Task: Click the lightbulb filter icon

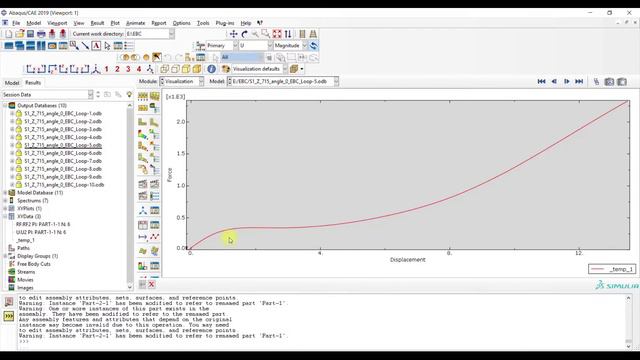Action: point(129,94)
